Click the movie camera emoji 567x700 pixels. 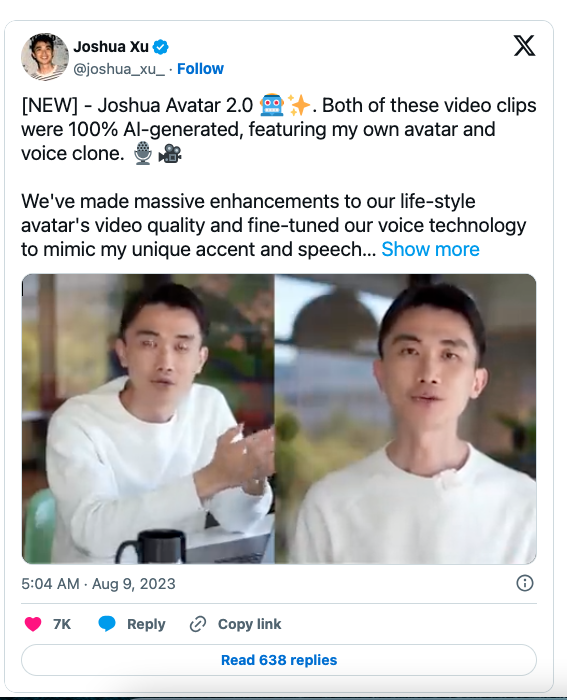170,154
